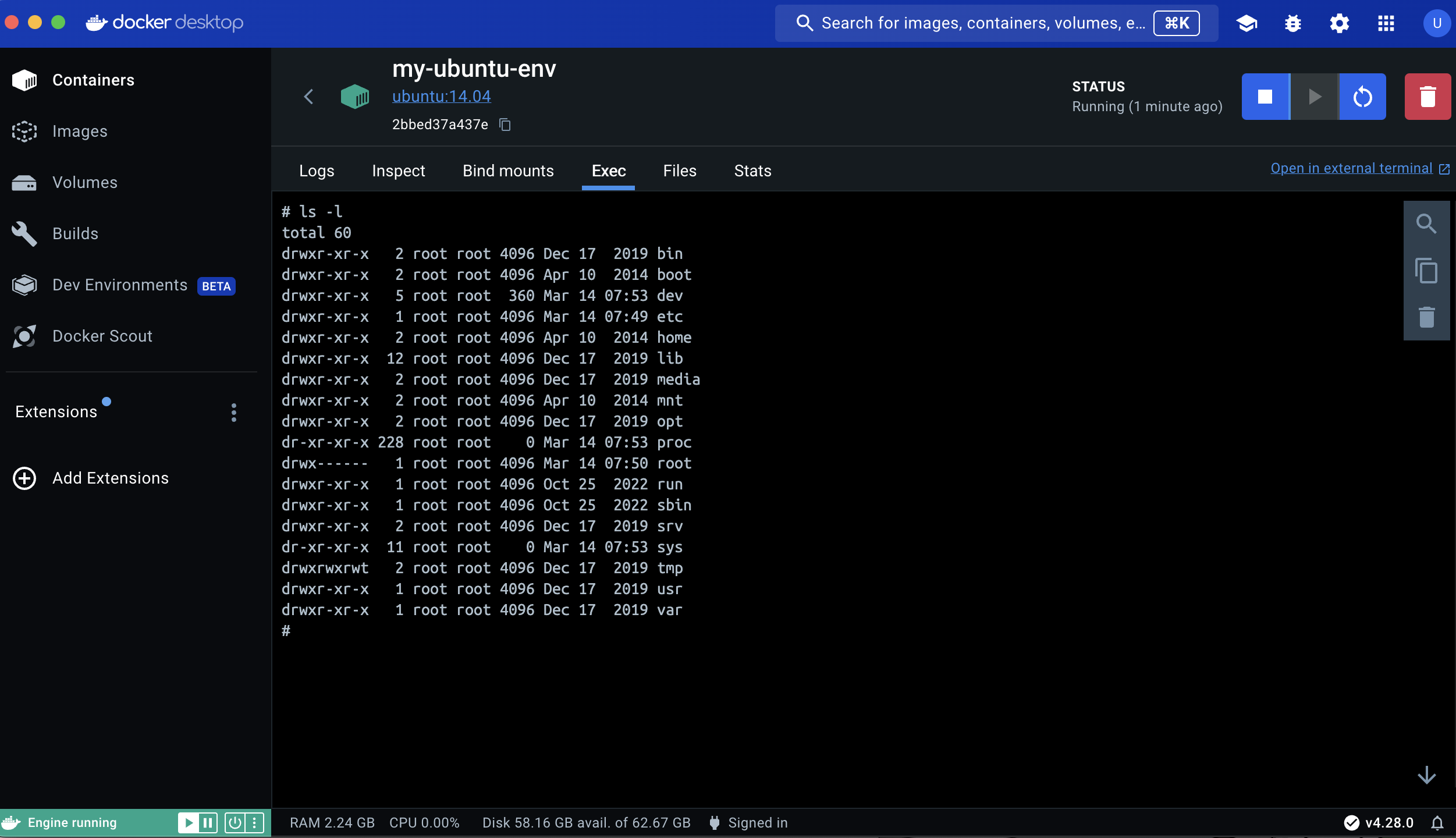
Task: Resume the engine with the play control
Action: pos(188,822)
